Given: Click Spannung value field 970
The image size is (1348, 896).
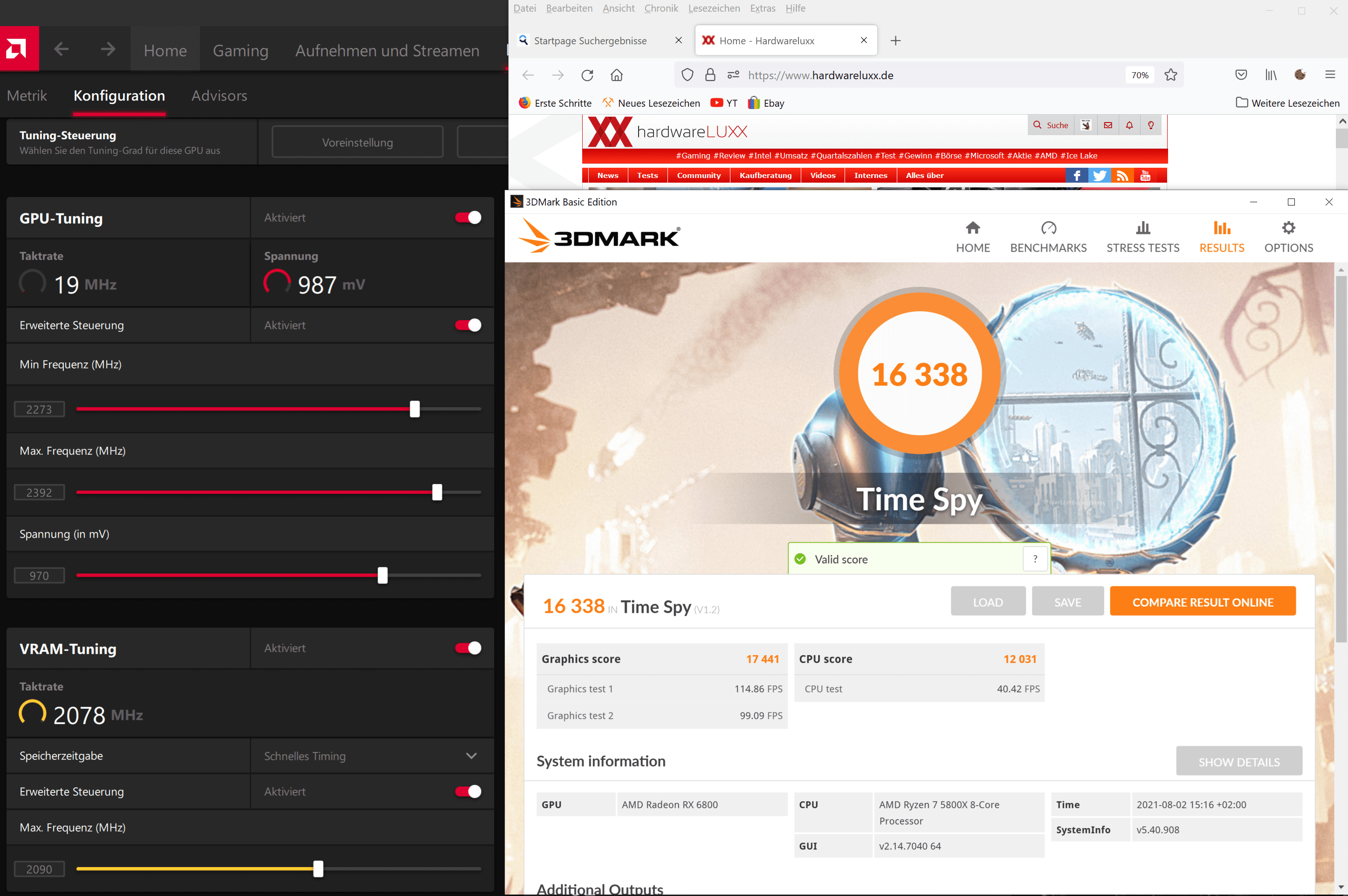Looking at the screenshot, I should [39, 575].
